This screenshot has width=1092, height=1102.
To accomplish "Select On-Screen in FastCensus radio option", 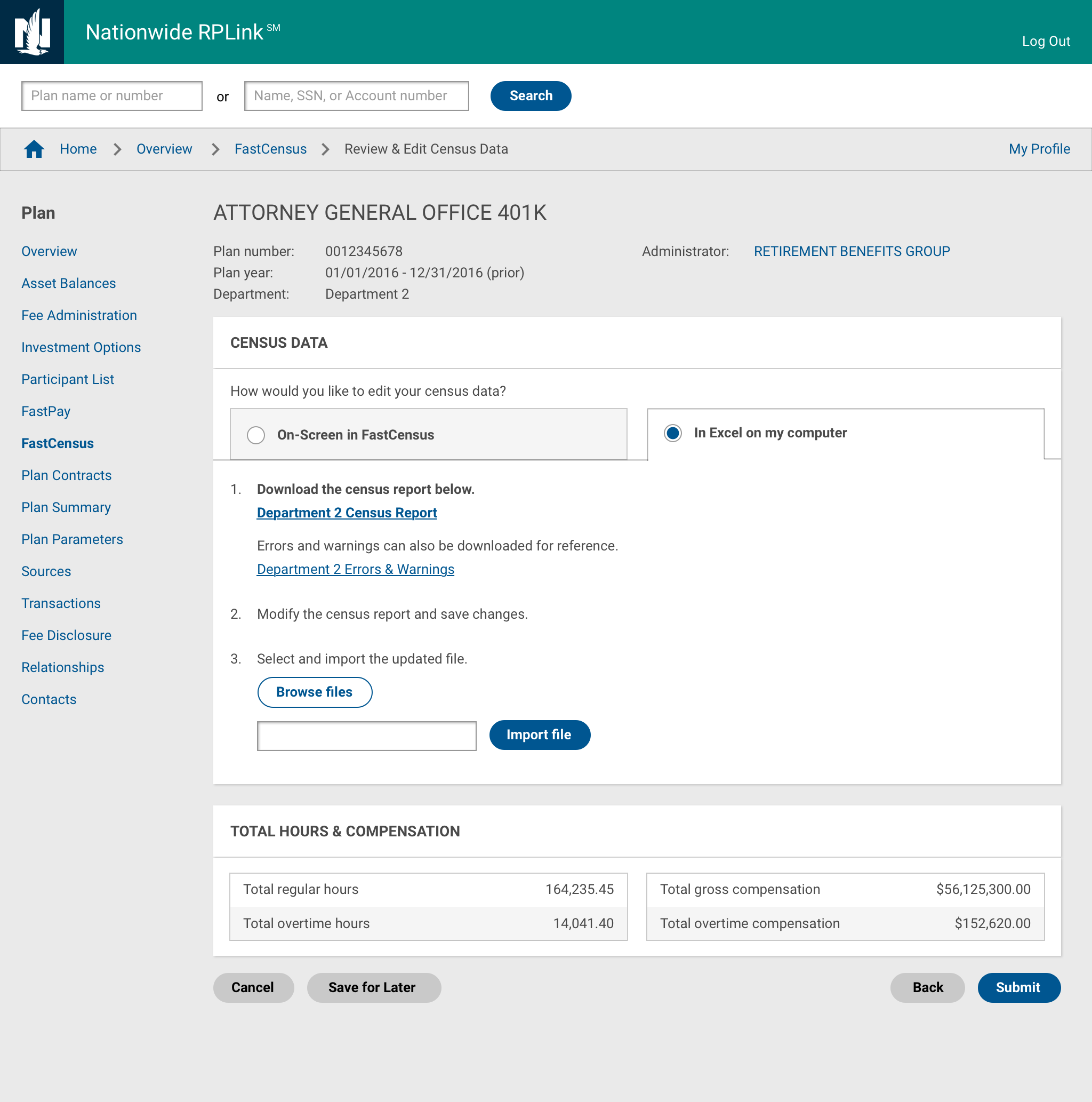I will coord(256,435).
